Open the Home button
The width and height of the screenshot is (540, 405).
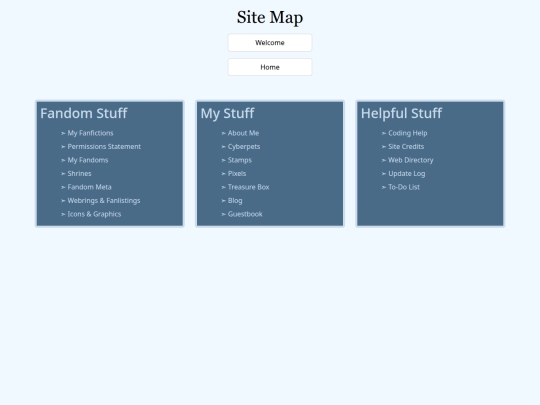[x=270, y=67]
